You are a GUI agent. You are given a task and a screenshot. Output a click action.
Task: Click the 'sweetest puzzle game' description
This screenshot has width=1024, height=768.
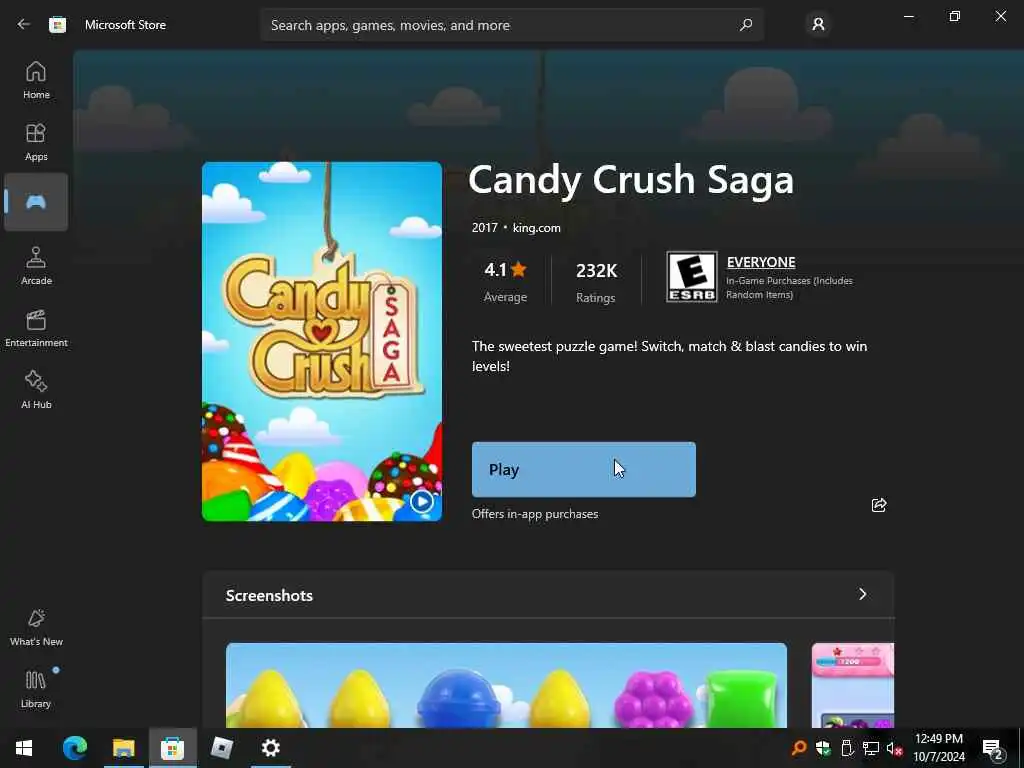669,356
